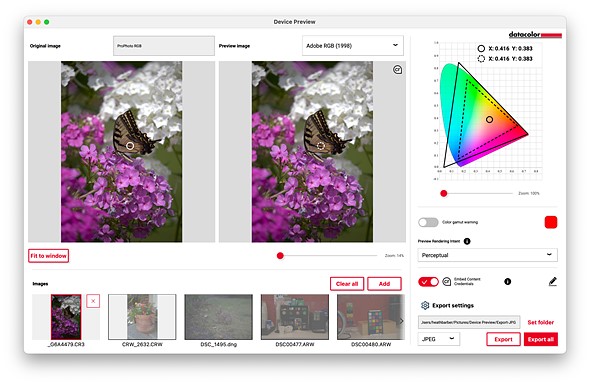Open the Export settings gear icon
Screen dimensions: 590x385
click(x=425, y=305)
